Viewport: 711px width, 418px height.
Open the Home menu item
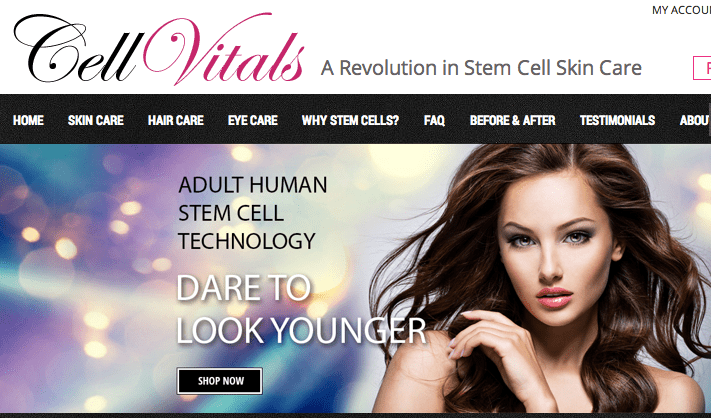(28, 120)
